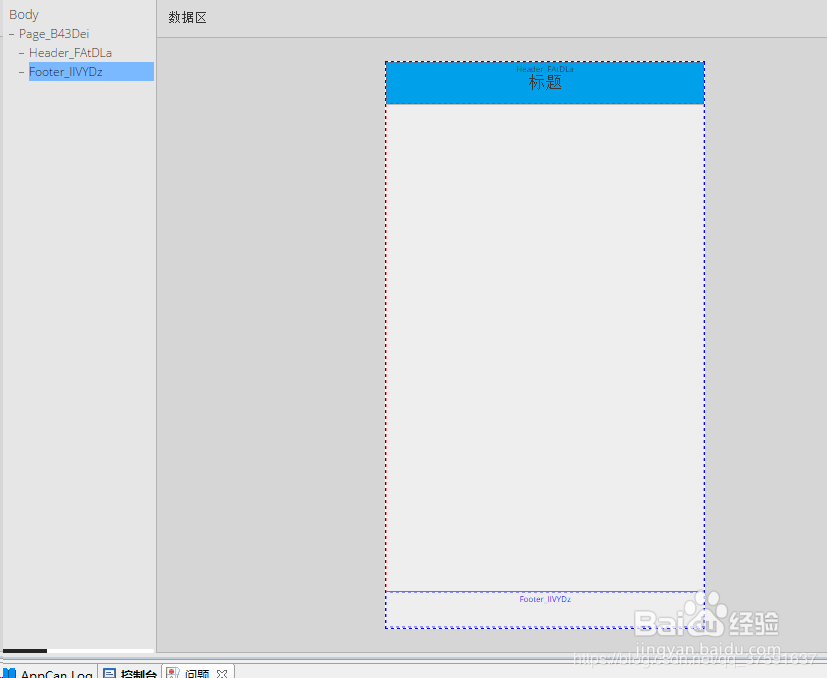Screen dimensions: 827x678
Task: Close the 问题 tab
Action: pos(222,674)
